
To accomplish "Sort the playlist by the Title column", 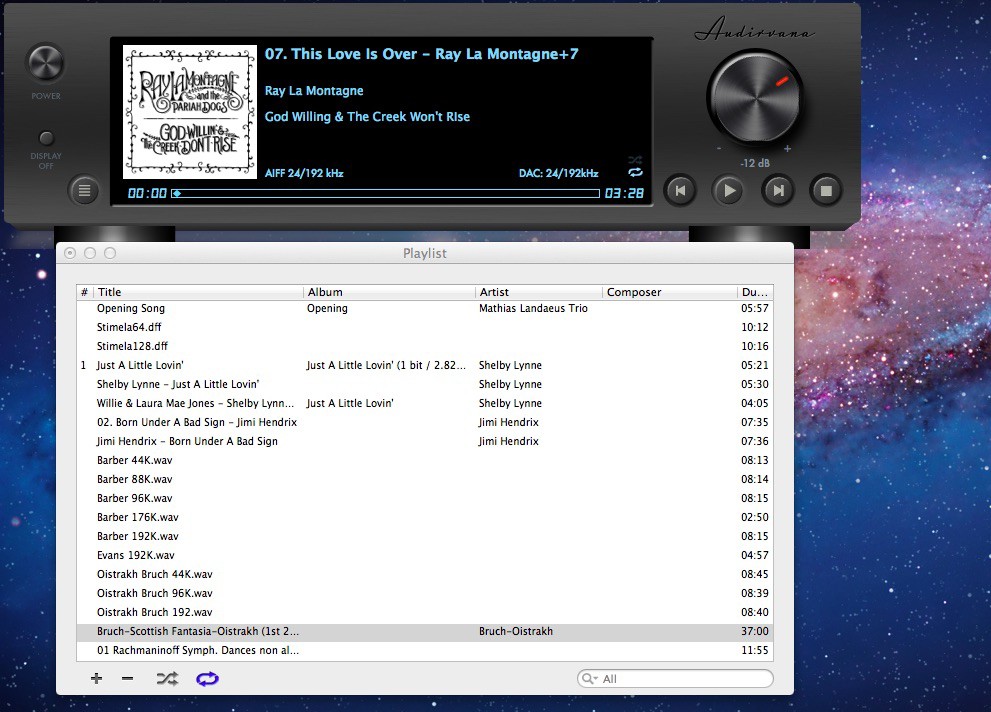I will pyautogui.click(x=198, y=292).
